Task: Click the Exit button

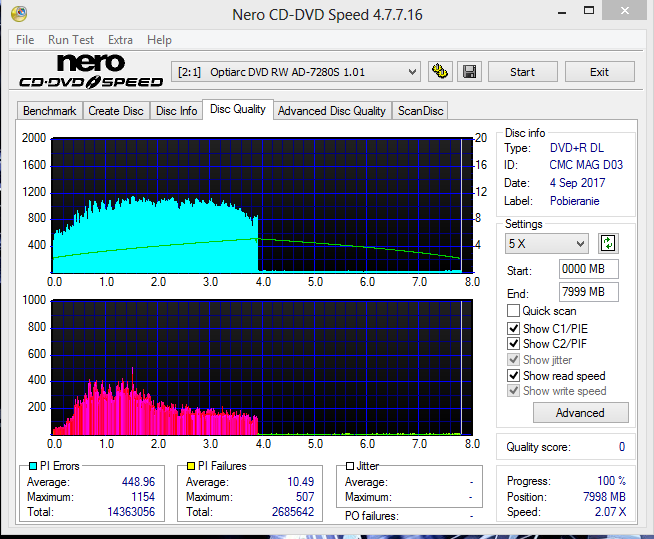Action: pos(599,72)
